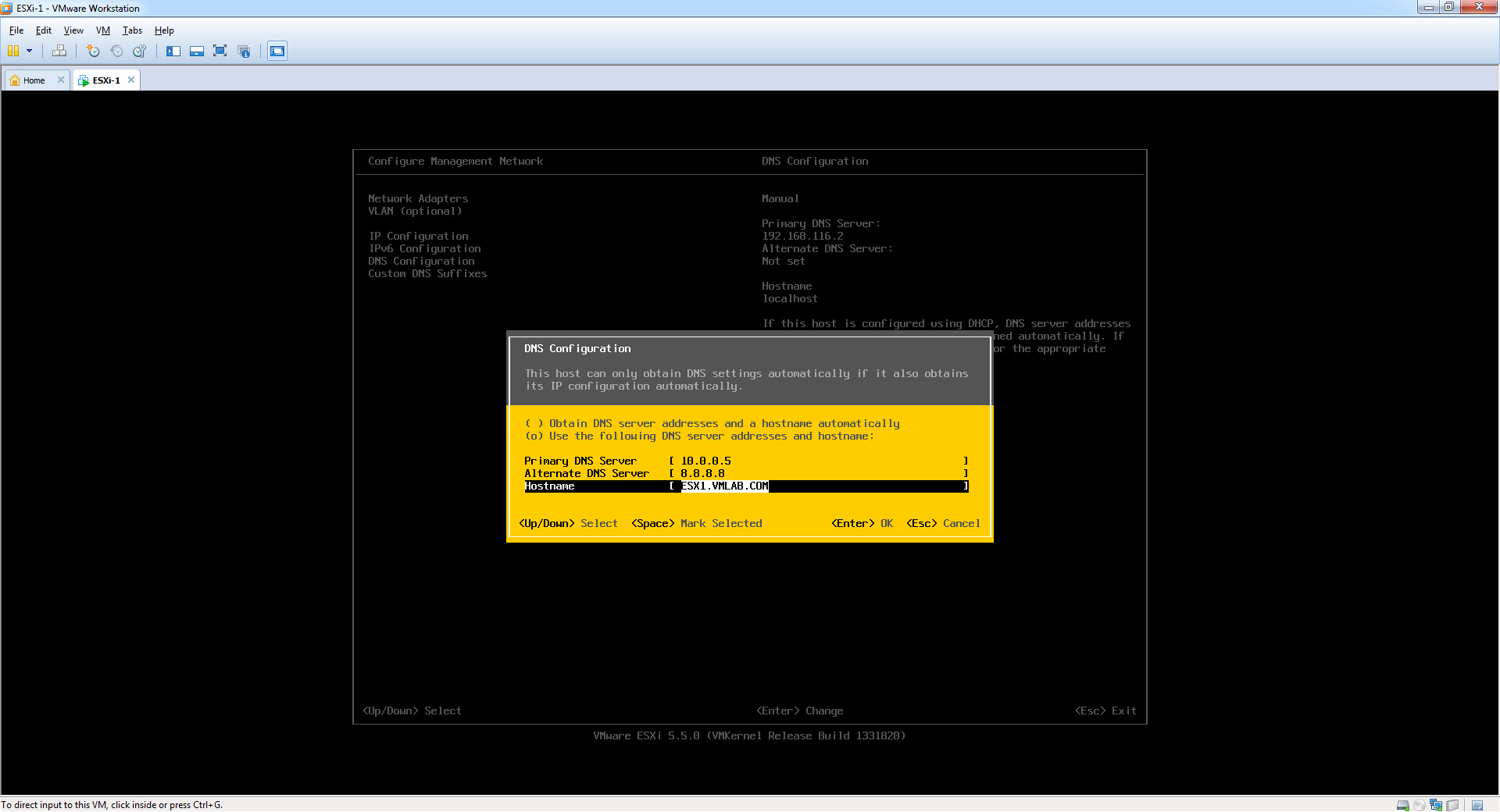Toggle the thumbnail bar icon
Image resolution: width=1500 pixels, height=812 pixels.
pos(197,51)
